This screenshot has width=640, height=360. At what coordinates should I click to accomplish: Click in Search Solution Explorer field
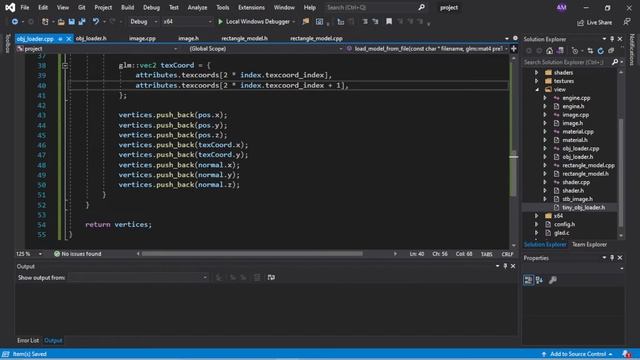click(567, 62)
